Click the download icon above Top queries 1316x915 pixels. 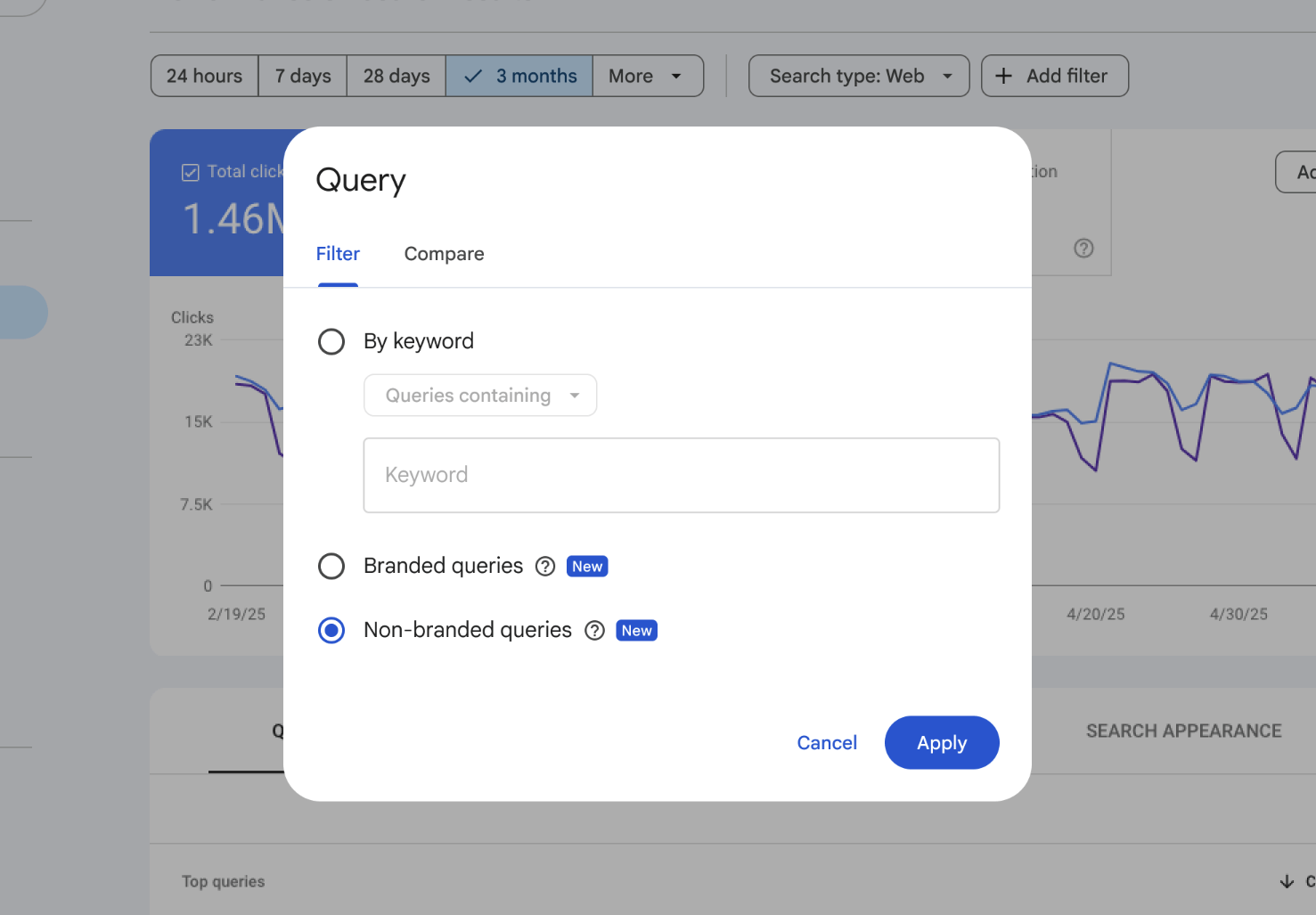tap(1287, 881)
